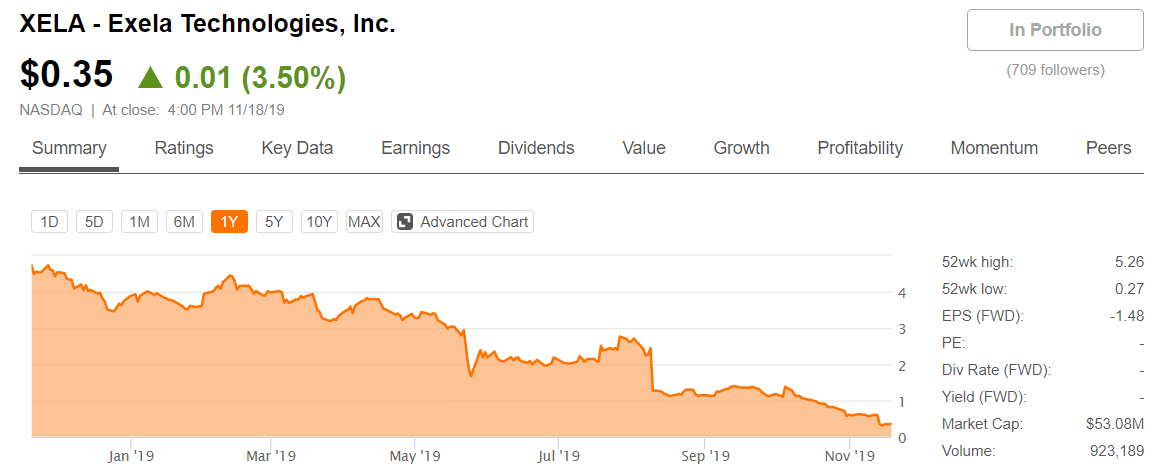Click the 709 followers text
Image resolution: width=1161 pixels, height=475 pixels.
coord(1055,70)
